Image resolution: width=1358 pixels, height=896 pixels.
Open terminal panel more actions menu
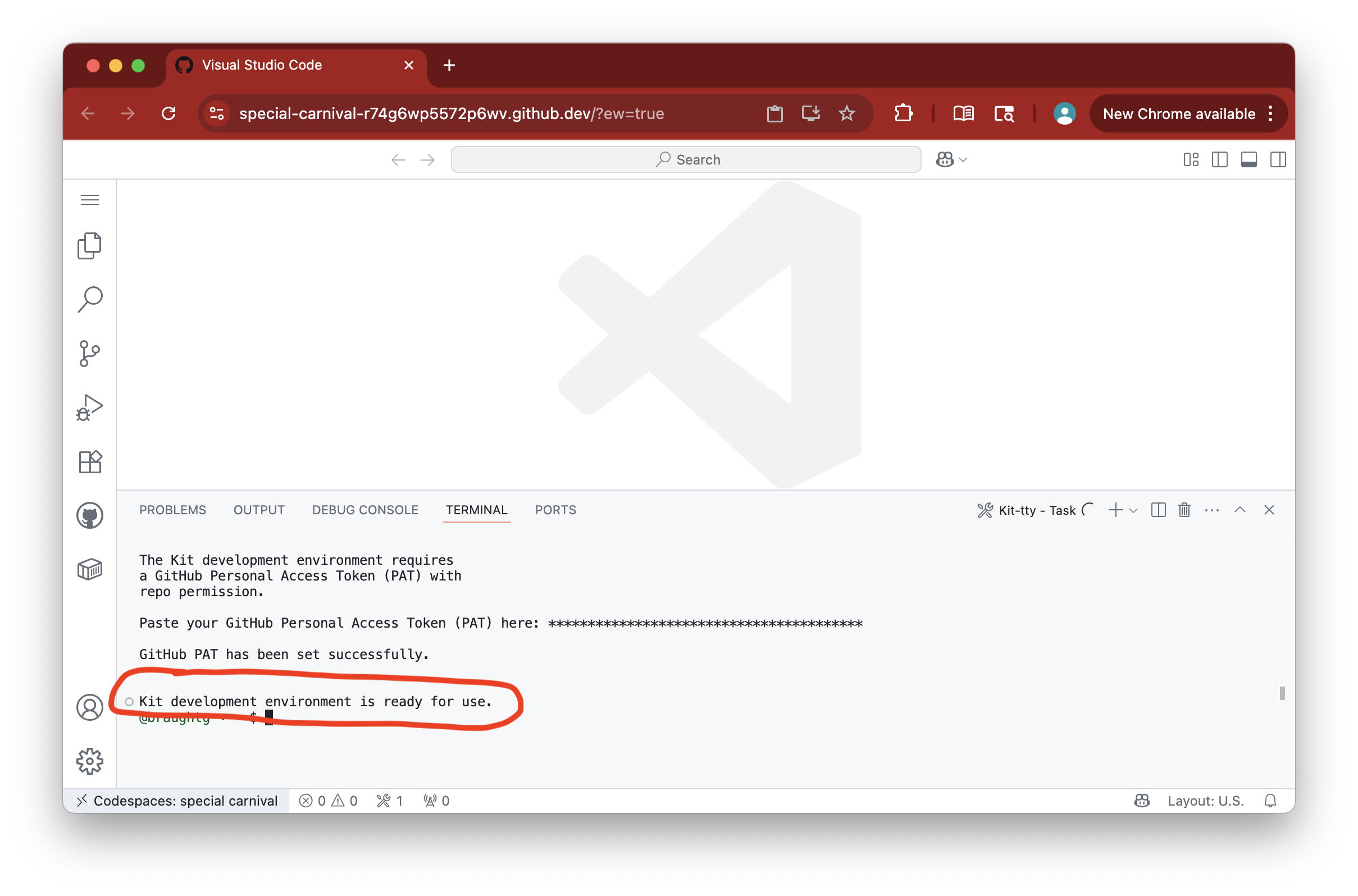(x=1211, y=510)
